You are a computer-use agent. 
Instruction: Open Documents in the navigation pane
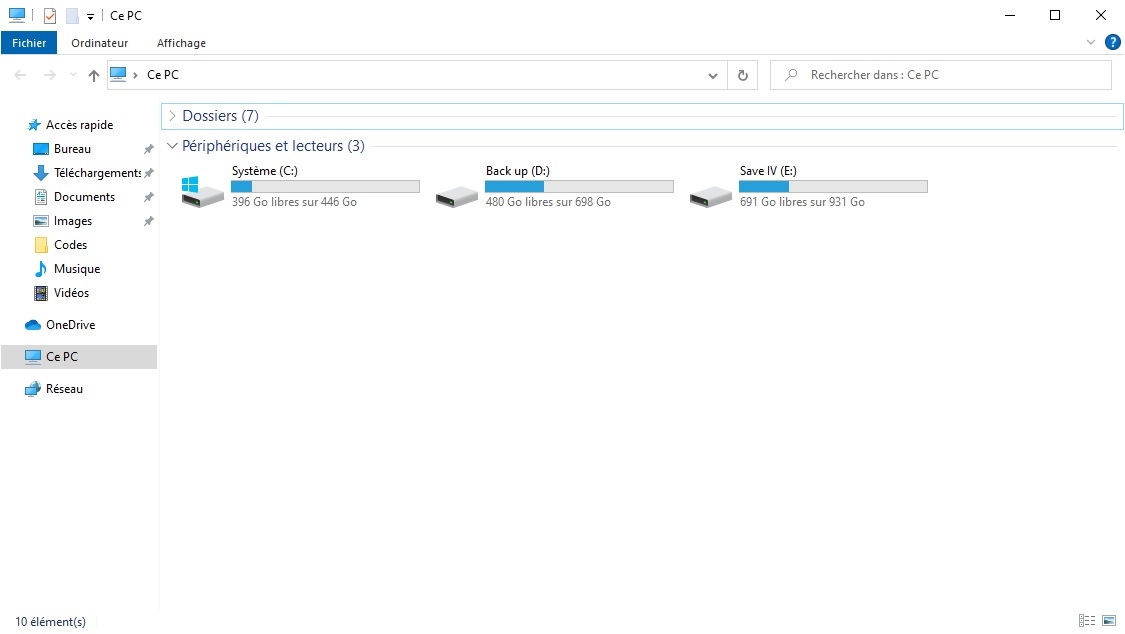tap(84, 197)
